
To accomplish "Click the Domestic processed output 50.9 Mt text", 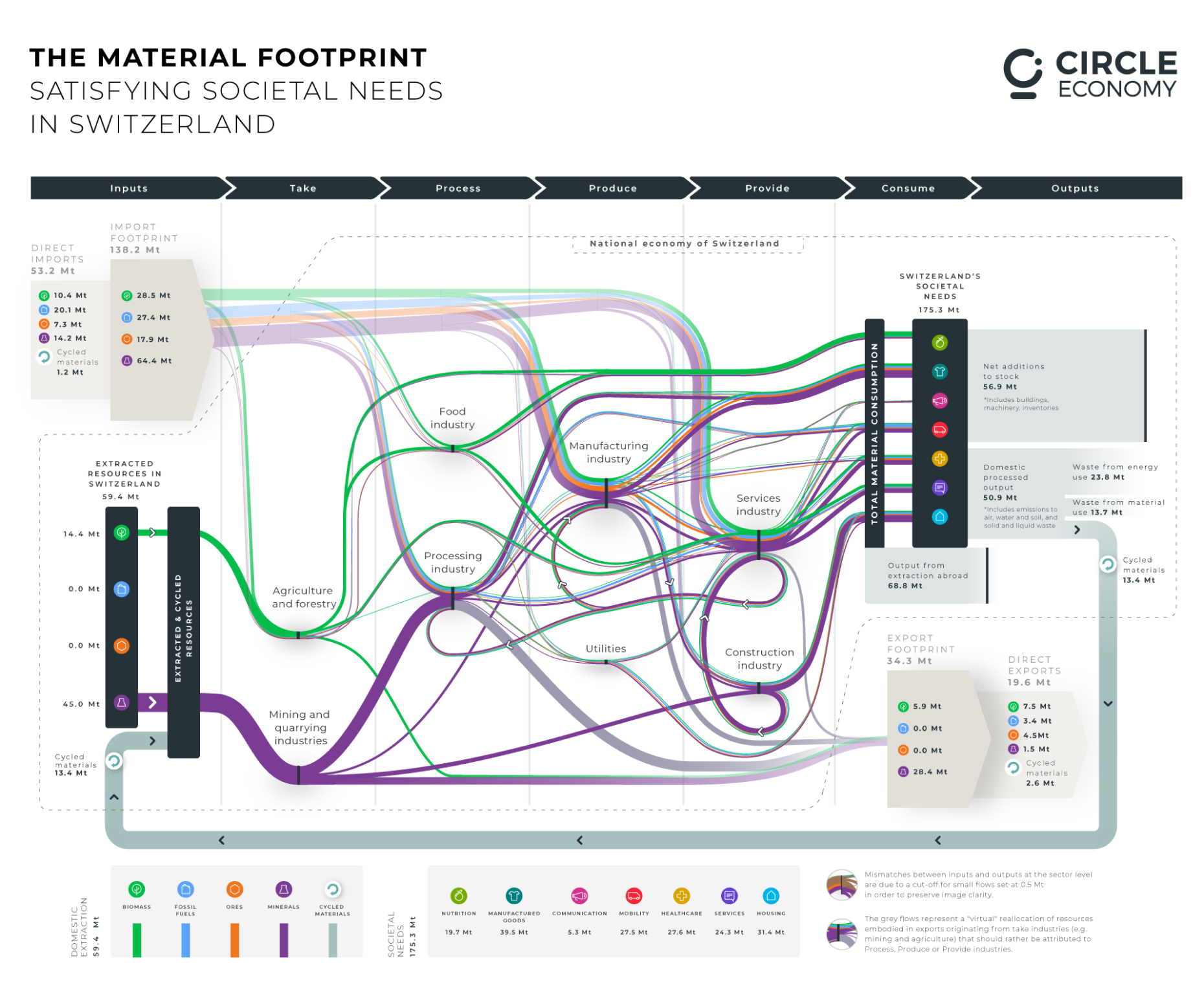I will pyautogui.click(x=1005, y=482).
